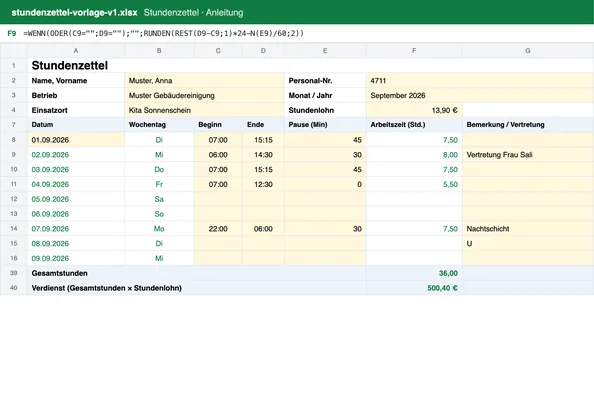This screenshot has height=420, width=594.
Task: Select row header 9
Action: [x=14, y=155]
